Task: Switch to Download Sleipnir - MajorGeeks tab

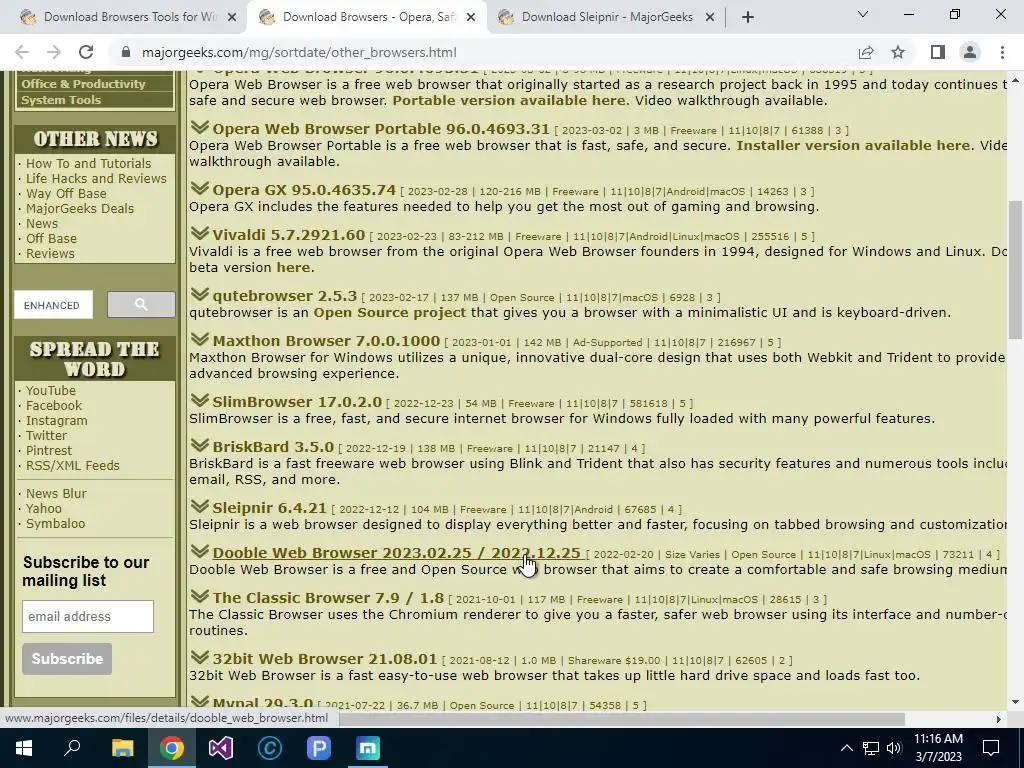Action: pos(607,17)
